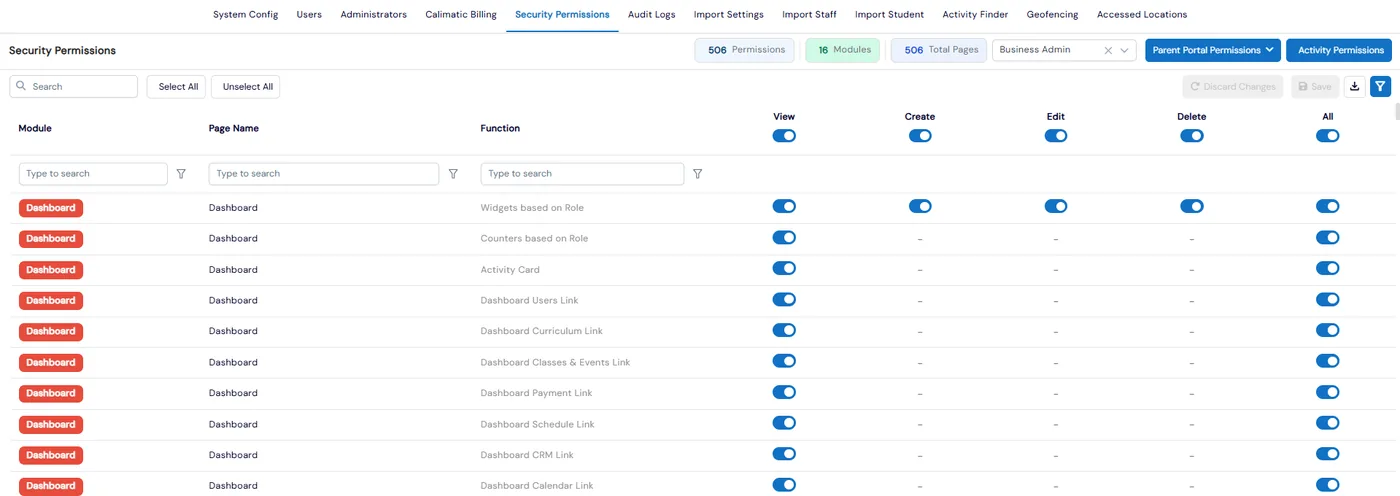Click the download export icon
1400x496 pixels.
point(1354,87)
